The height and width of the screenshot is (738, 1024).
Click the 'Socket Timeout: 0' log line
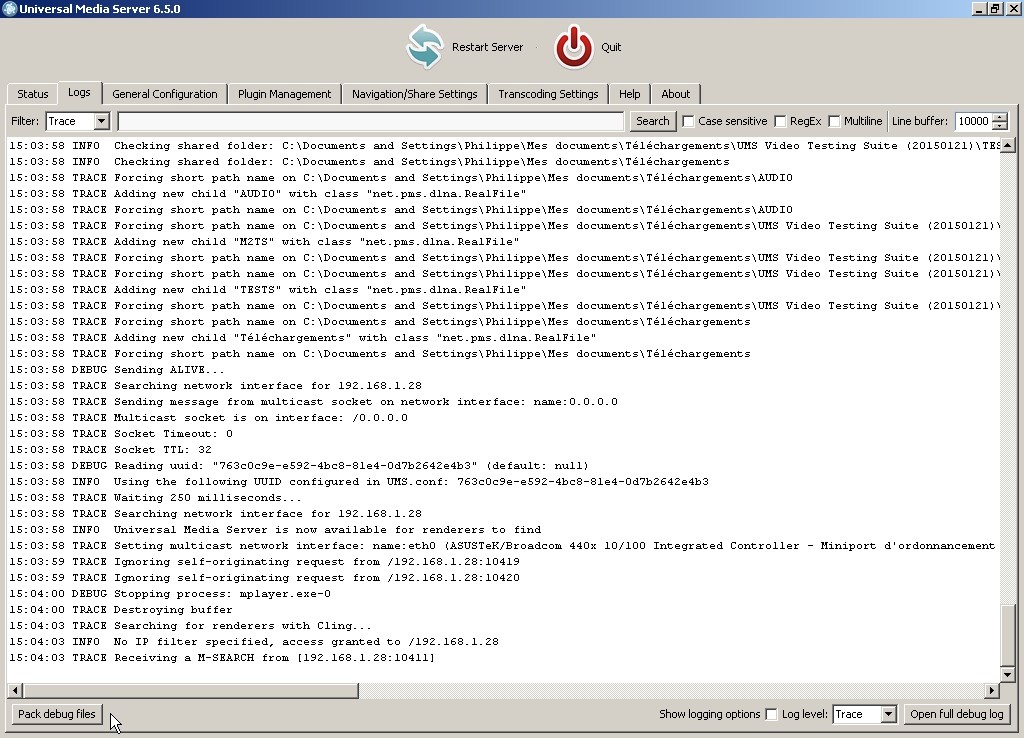(x=121, y=434)
